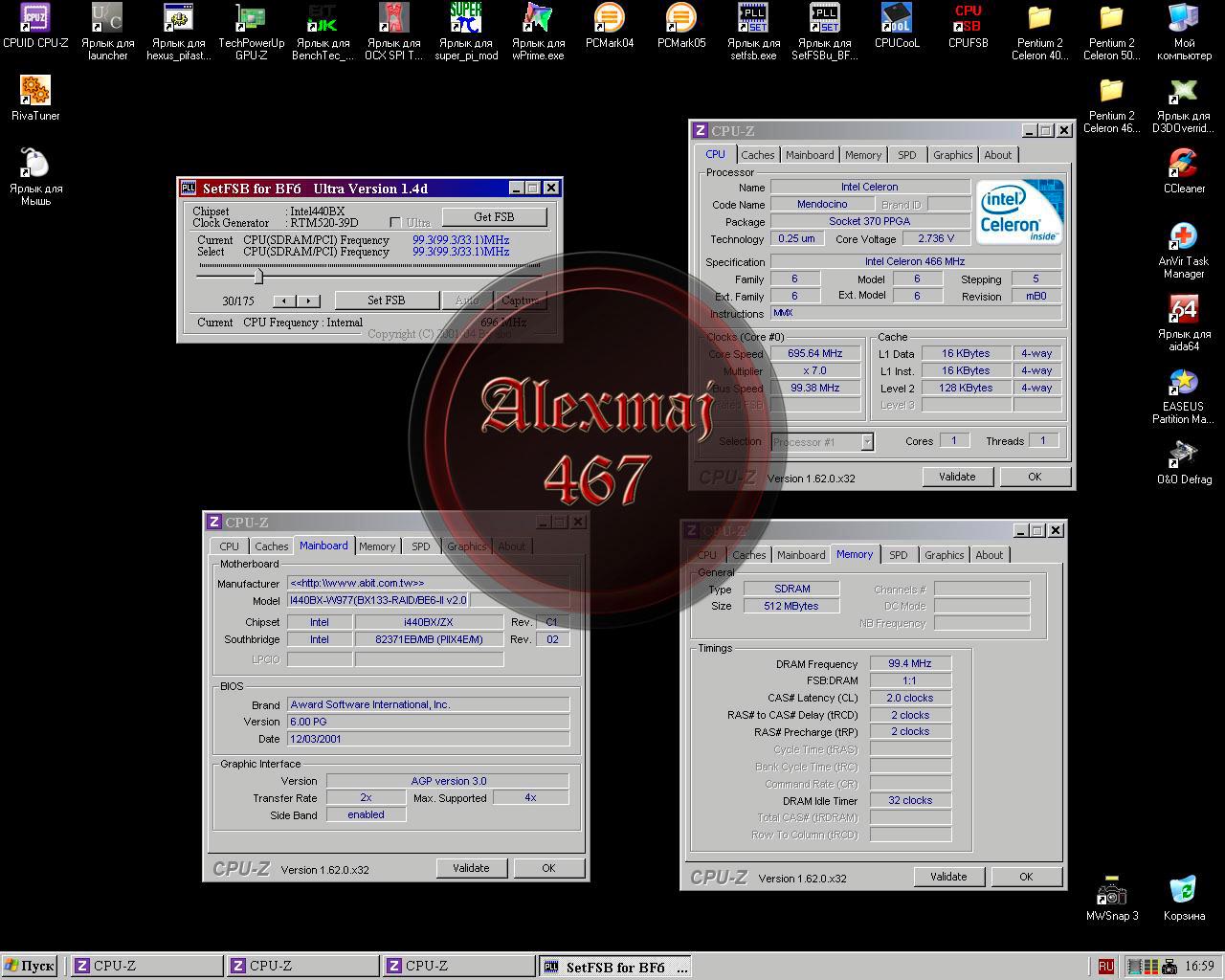Image resolution: width=1225 pixels, height=980 pixels.
Task: Click the Core Speed value 695.64 MHz
Action: coord(814,353)
